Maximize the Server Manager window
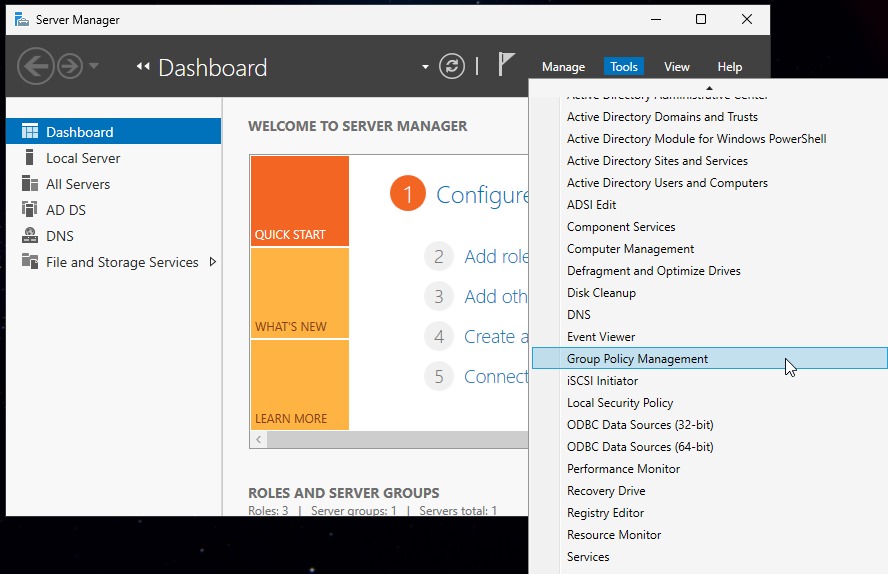 [701, 19]
